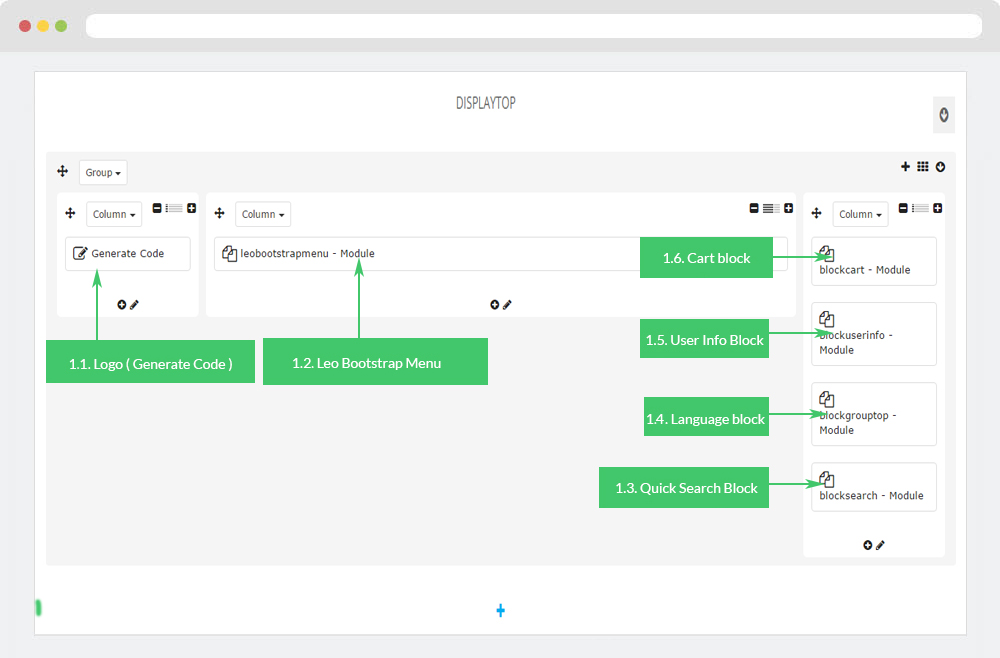Screen dimensions: 1000x658
Task: Click the blue plus to add group
Action: pyautogui.click(x=501, y=611)
